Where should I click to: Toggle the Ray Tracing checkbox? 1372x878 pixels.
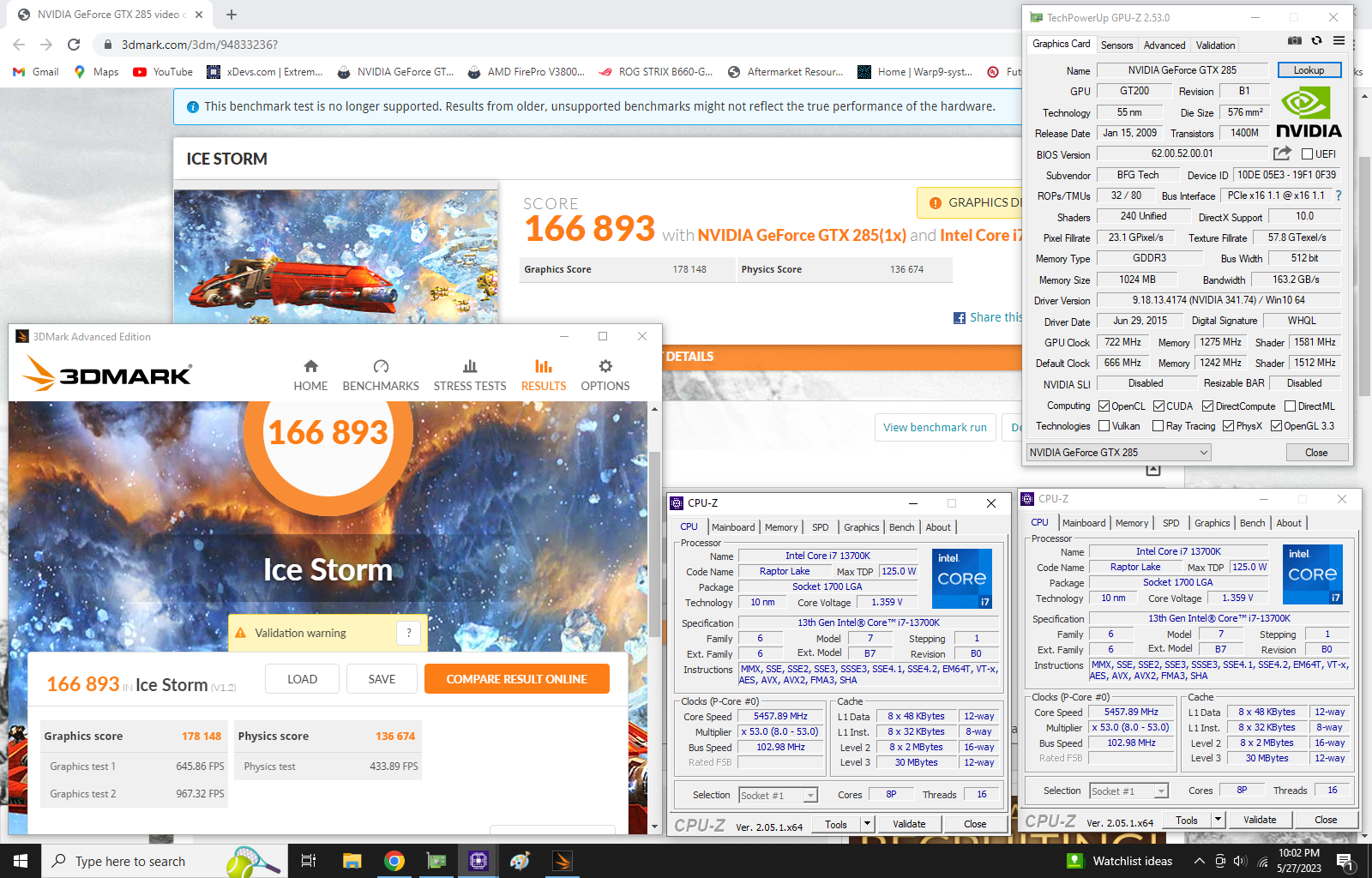point(1158,426)
